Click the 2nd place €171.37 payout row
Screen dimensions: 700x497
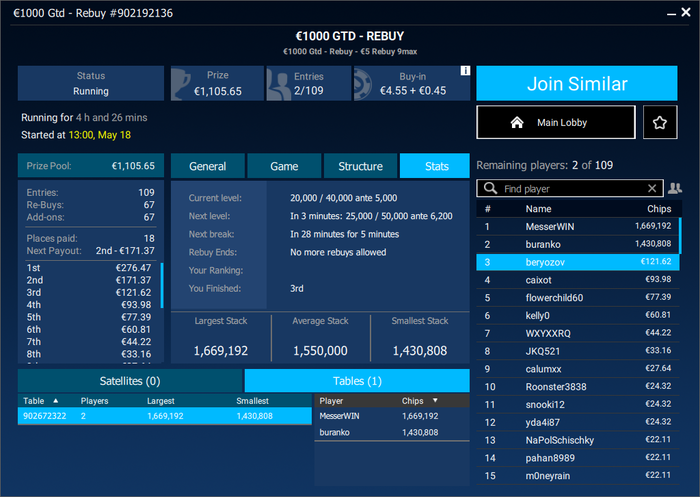point(88,280)
